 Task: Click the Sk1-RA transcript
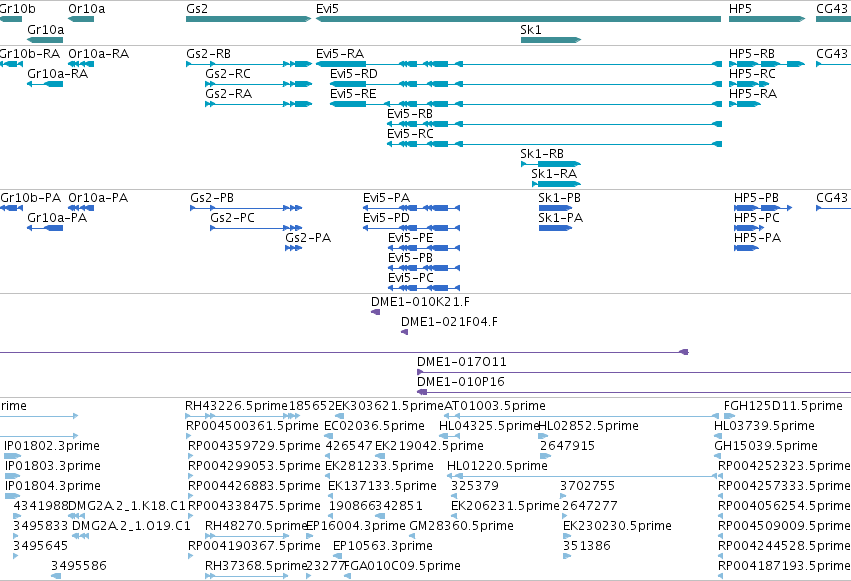pos(556,184)
